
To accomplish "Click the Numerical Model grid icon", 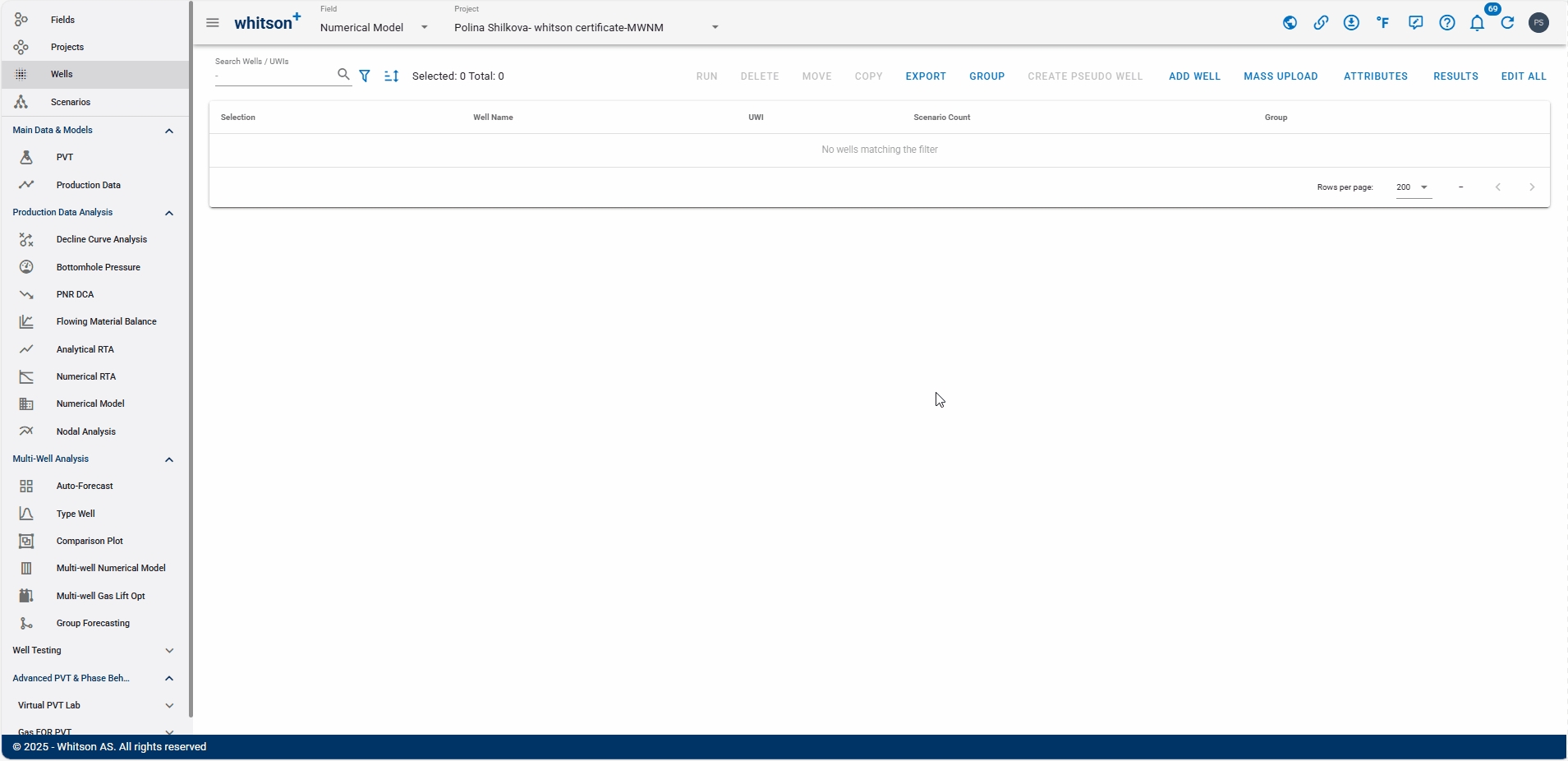I will tap(26, 404).
